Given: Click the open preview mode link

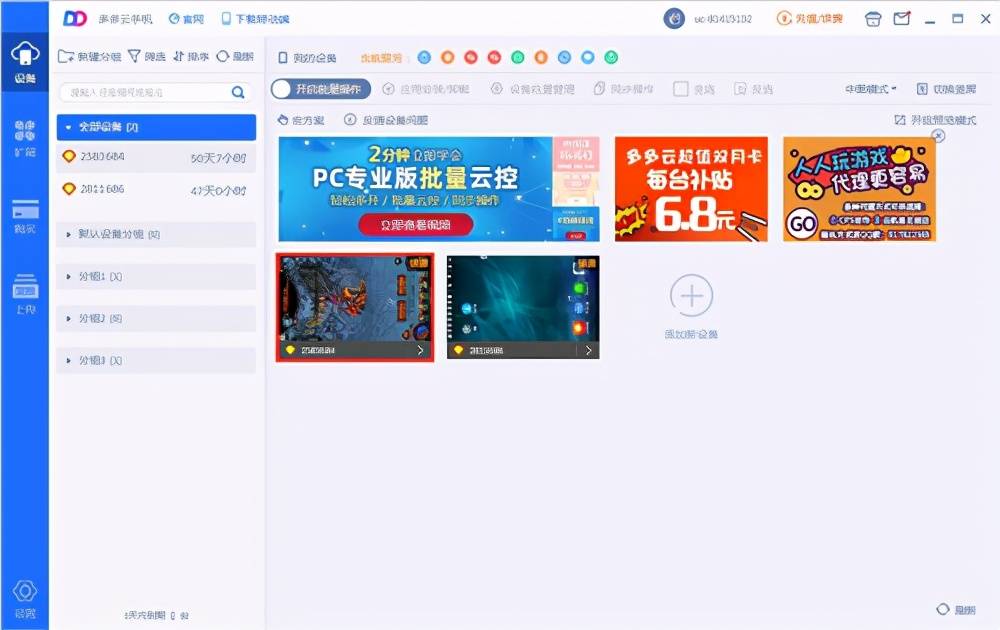Looking at the screenshot, I should pos(935,120).
